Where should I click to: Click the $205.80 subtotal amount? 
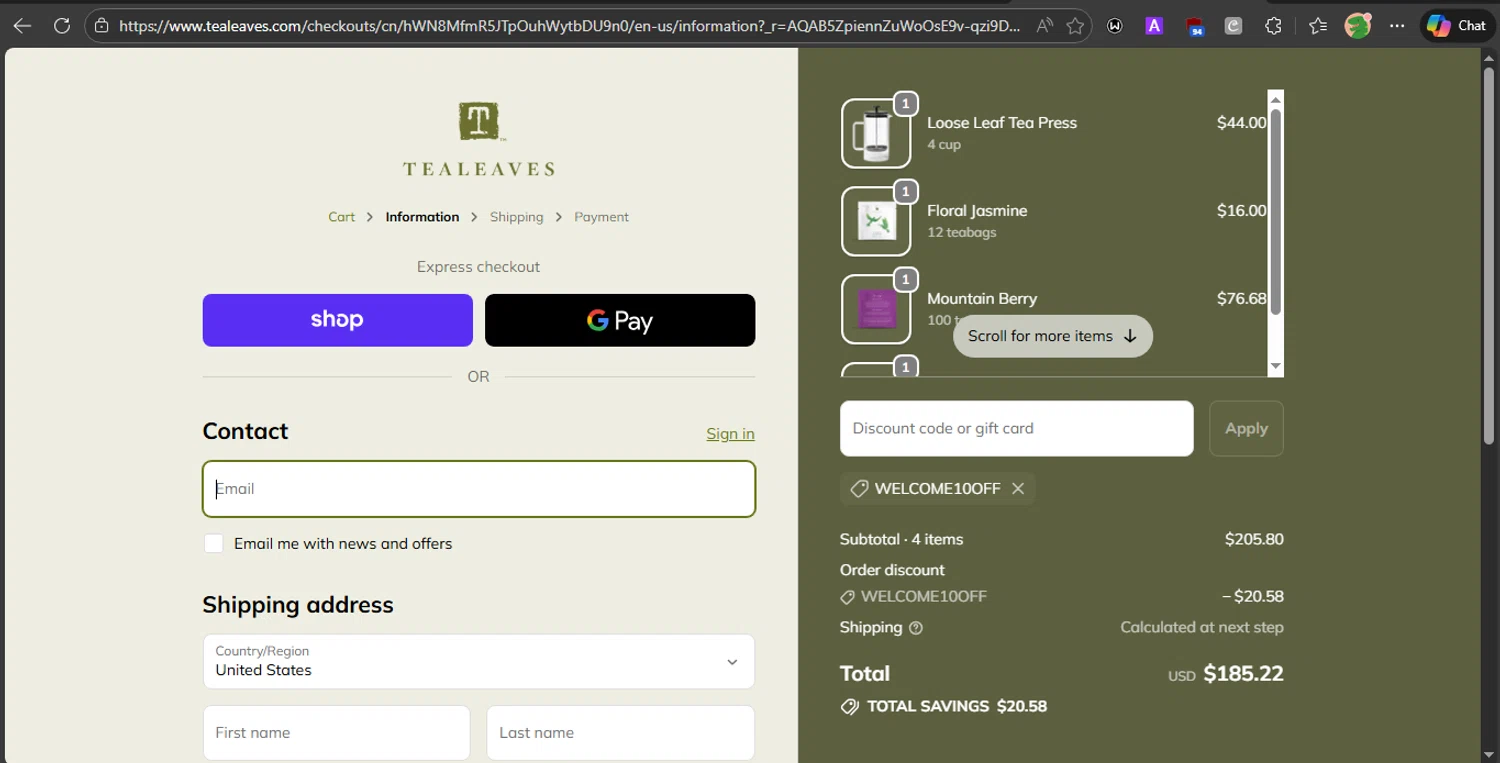coord(1254,539)
